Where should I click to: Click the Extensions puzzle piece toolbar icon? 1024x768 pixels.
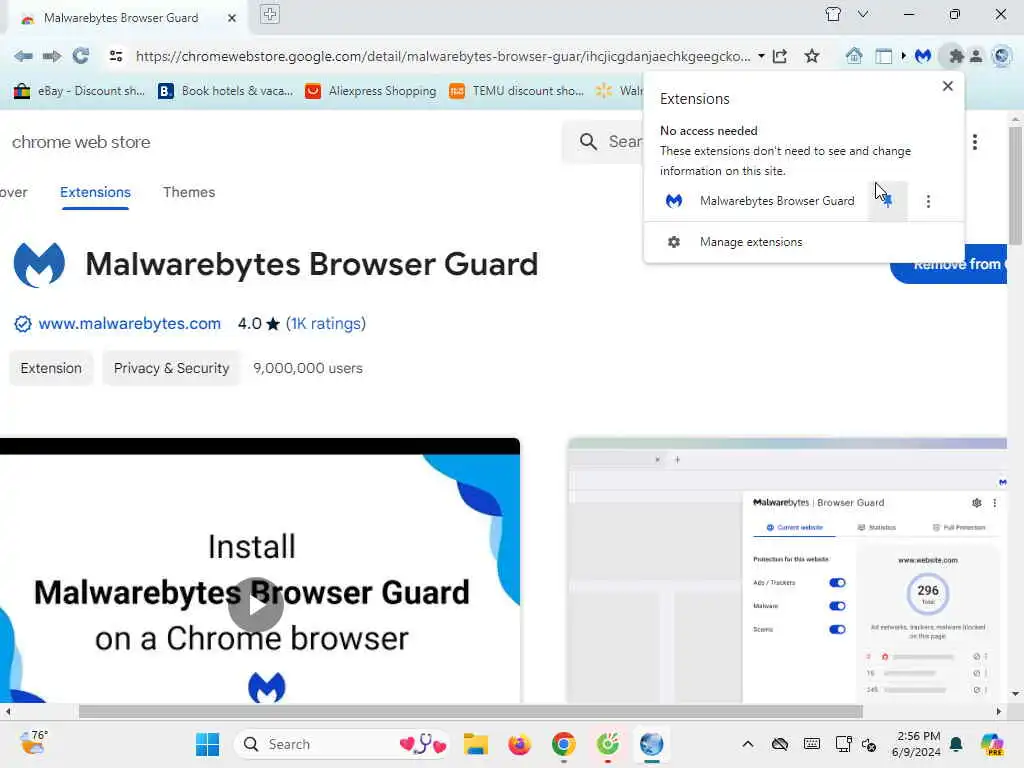click(955, 56)
